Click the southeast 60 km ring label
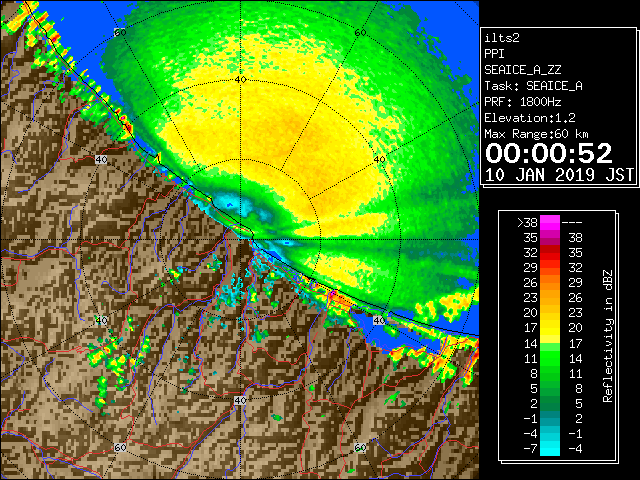640x480 pixels. pyautogui.click(x=360, y=447)
